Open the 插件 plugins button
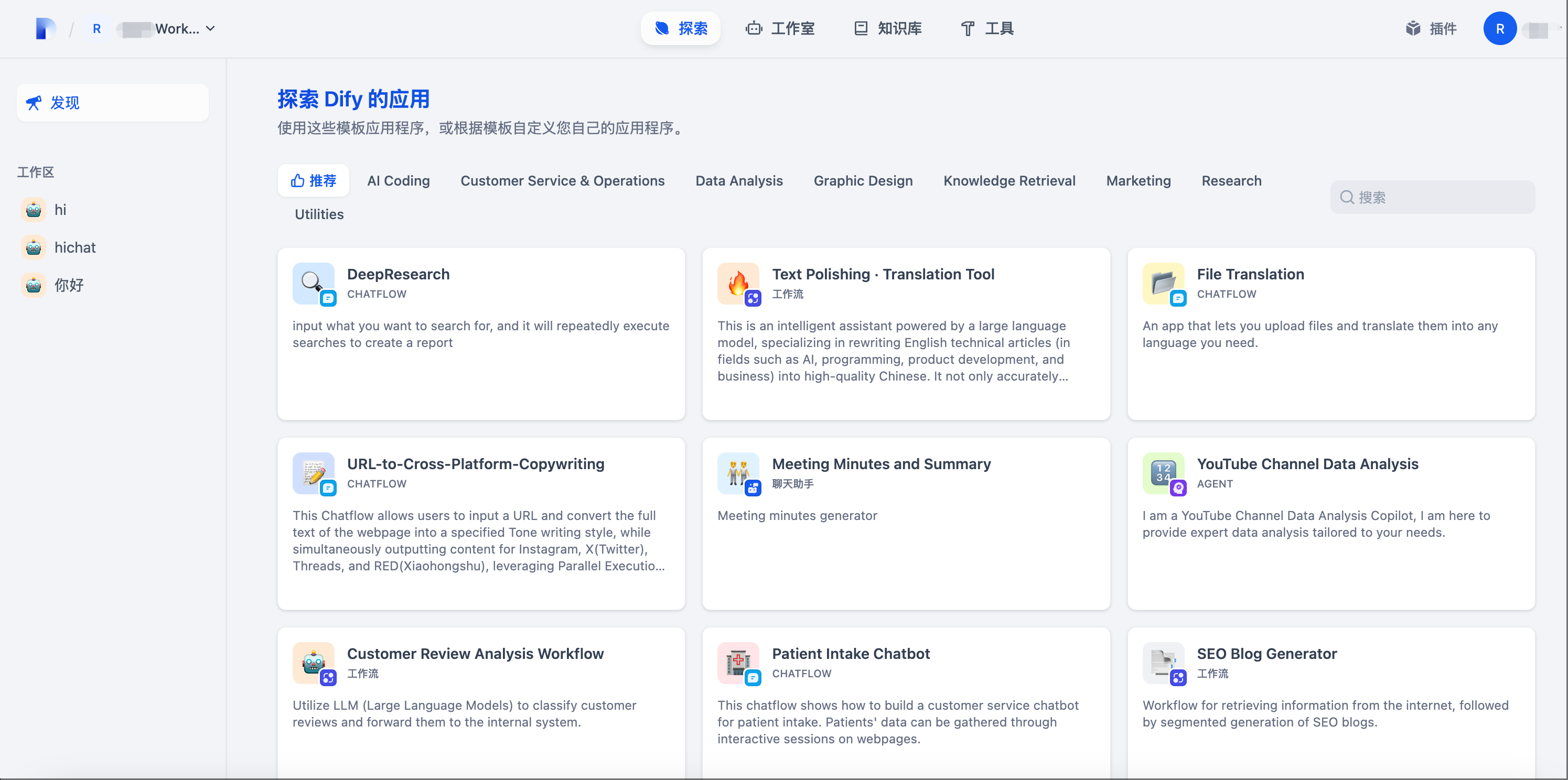 (1431, 29)
